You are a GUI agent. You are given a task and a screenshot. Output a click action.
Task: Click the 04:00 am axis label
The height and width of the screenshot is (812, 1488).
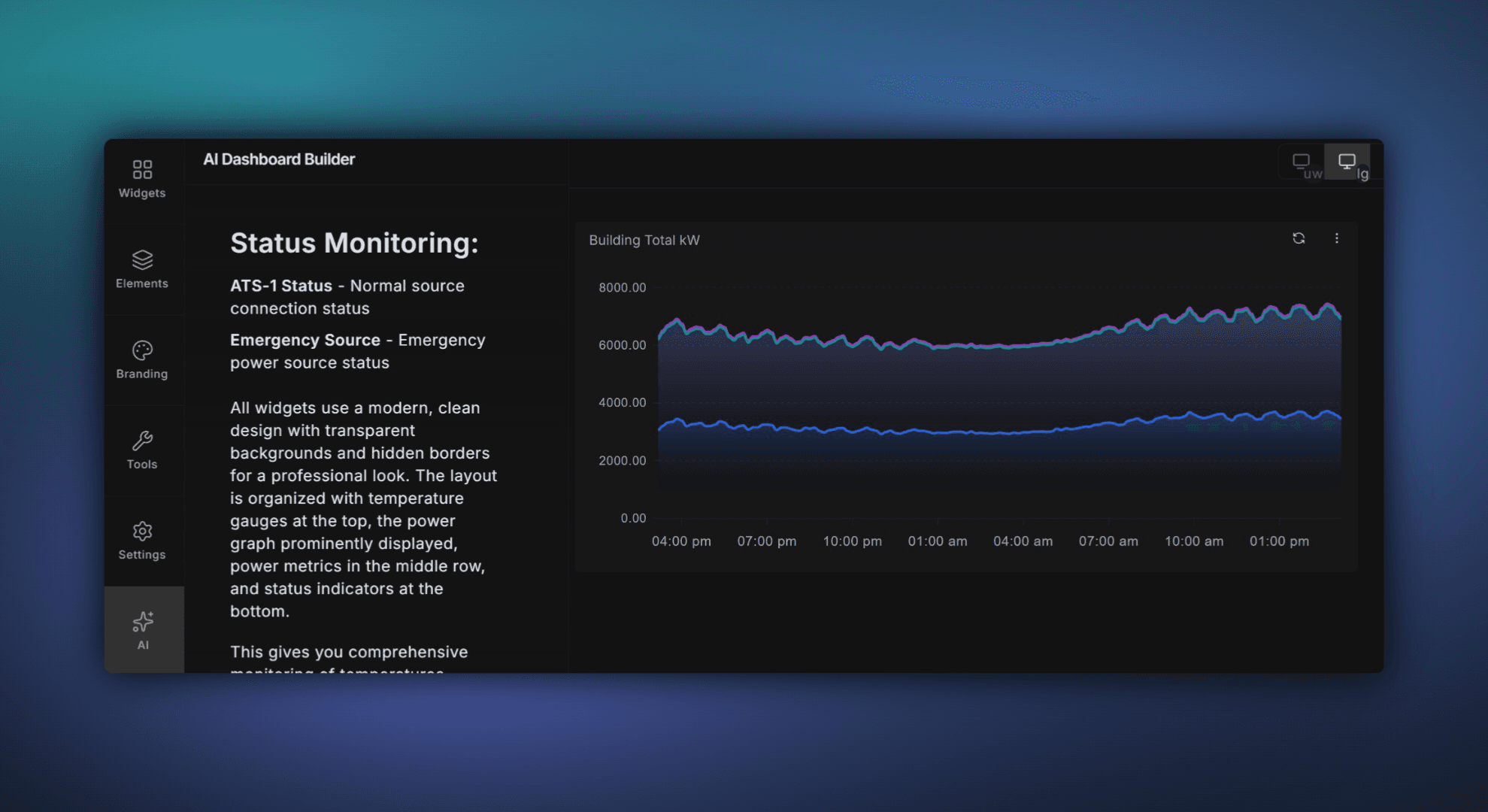pyautogui.click(x=1022, y=541)
